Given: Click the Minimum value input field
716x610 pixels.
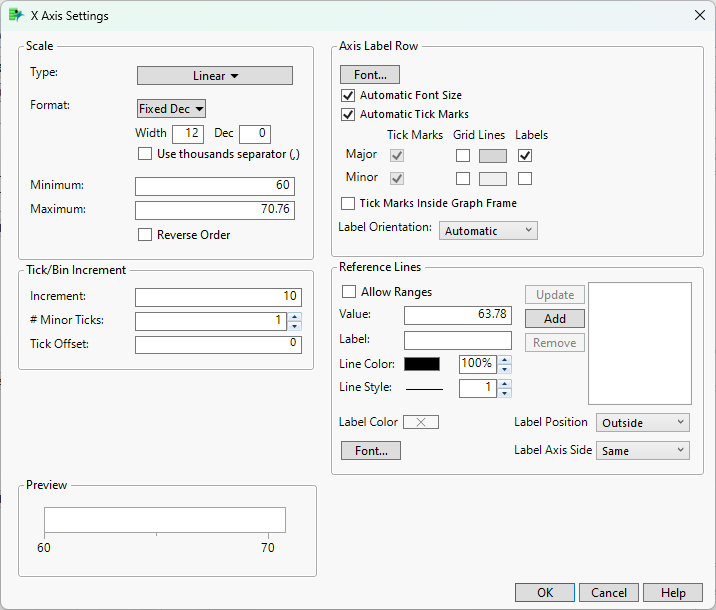Looking at the screenshot, I should 215,186.
